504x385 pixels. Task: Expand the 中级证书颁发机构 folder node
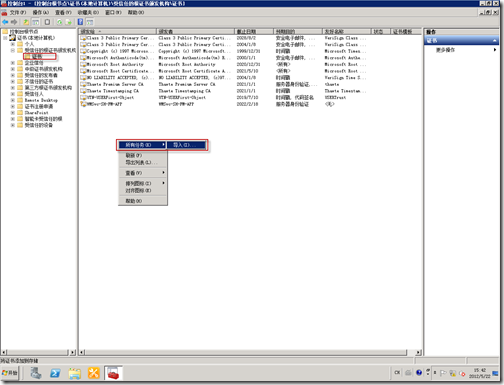[13, 69]
